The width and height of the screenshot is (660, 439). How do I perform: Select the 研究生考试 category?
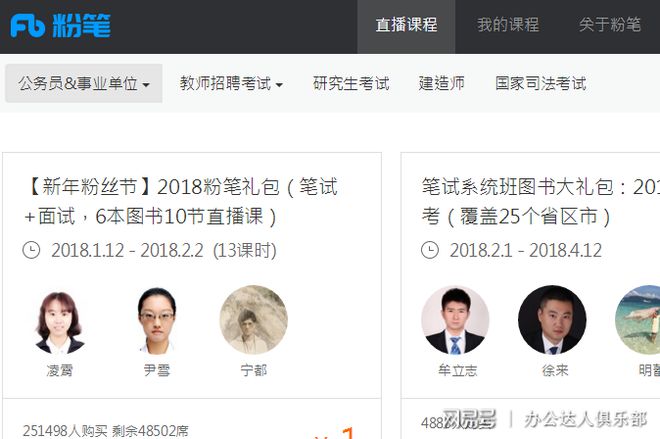tap(351, 83)
